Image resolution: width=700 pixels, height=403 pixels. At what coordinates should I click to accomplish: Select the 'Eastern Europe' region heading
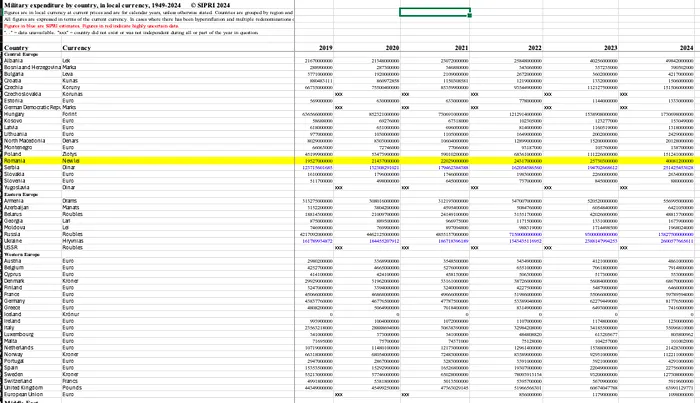tap(21, 195)
